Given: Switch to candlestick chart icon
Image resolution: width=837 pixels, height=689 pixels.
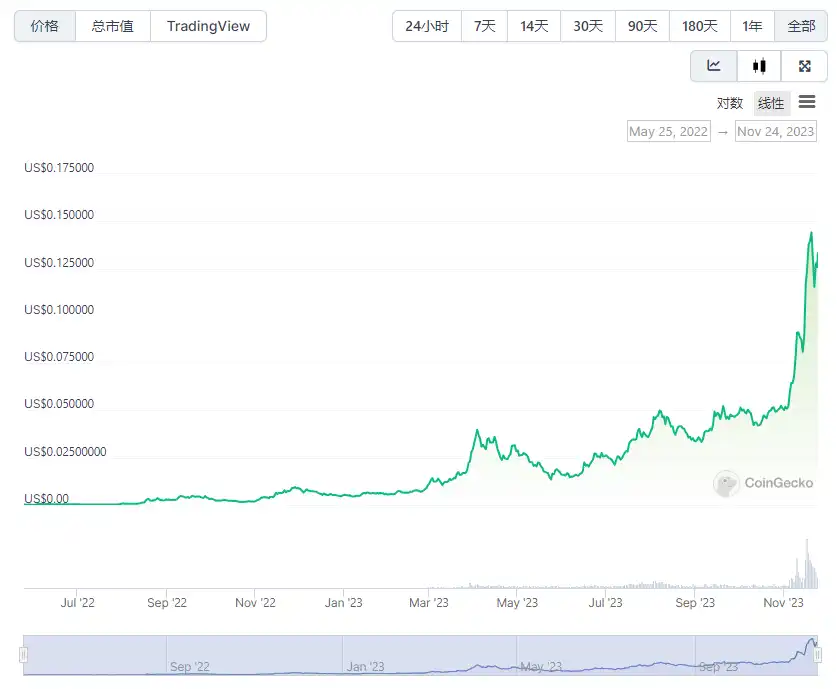Looking at the screenshot, I should tap(759, 66).
